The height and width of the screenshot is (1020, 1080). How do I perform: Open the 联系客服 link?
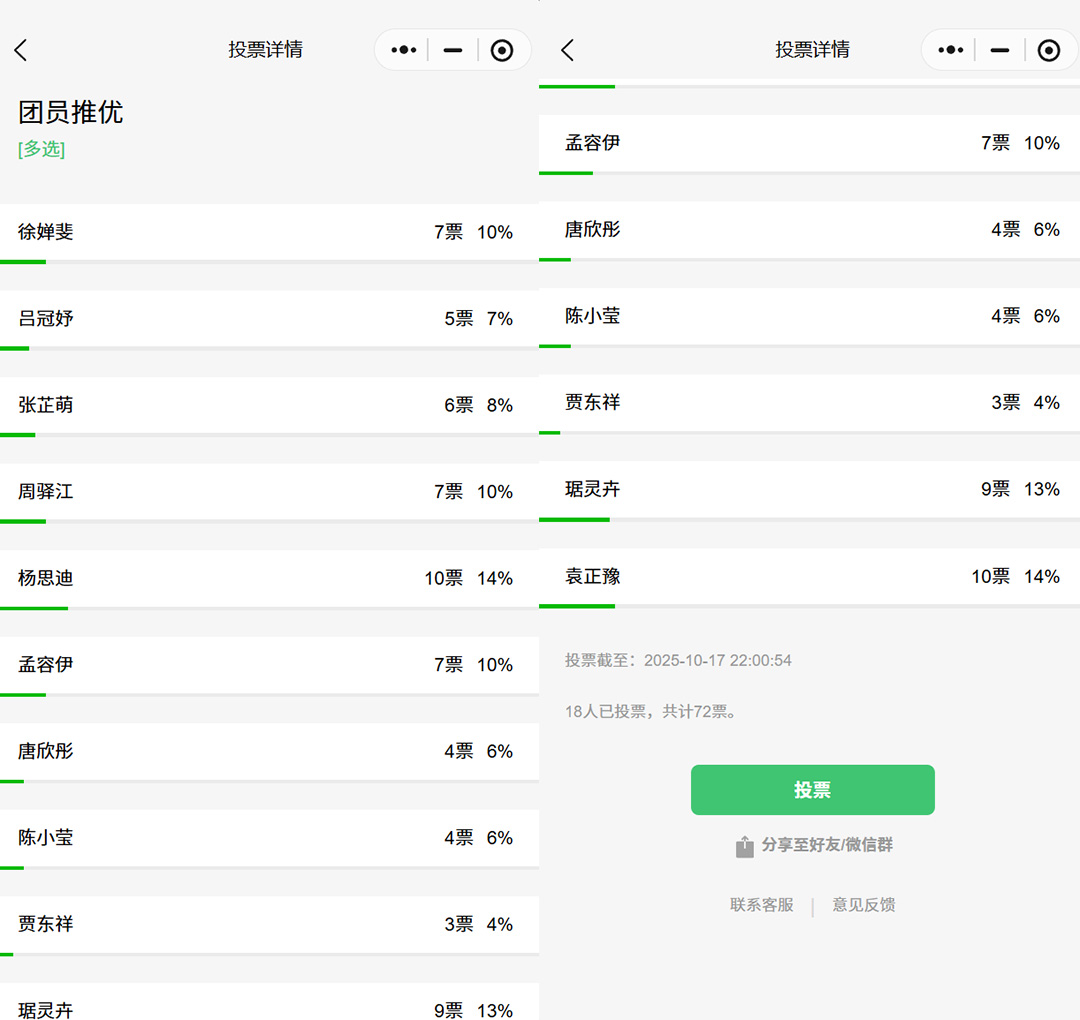pos(761,905)
